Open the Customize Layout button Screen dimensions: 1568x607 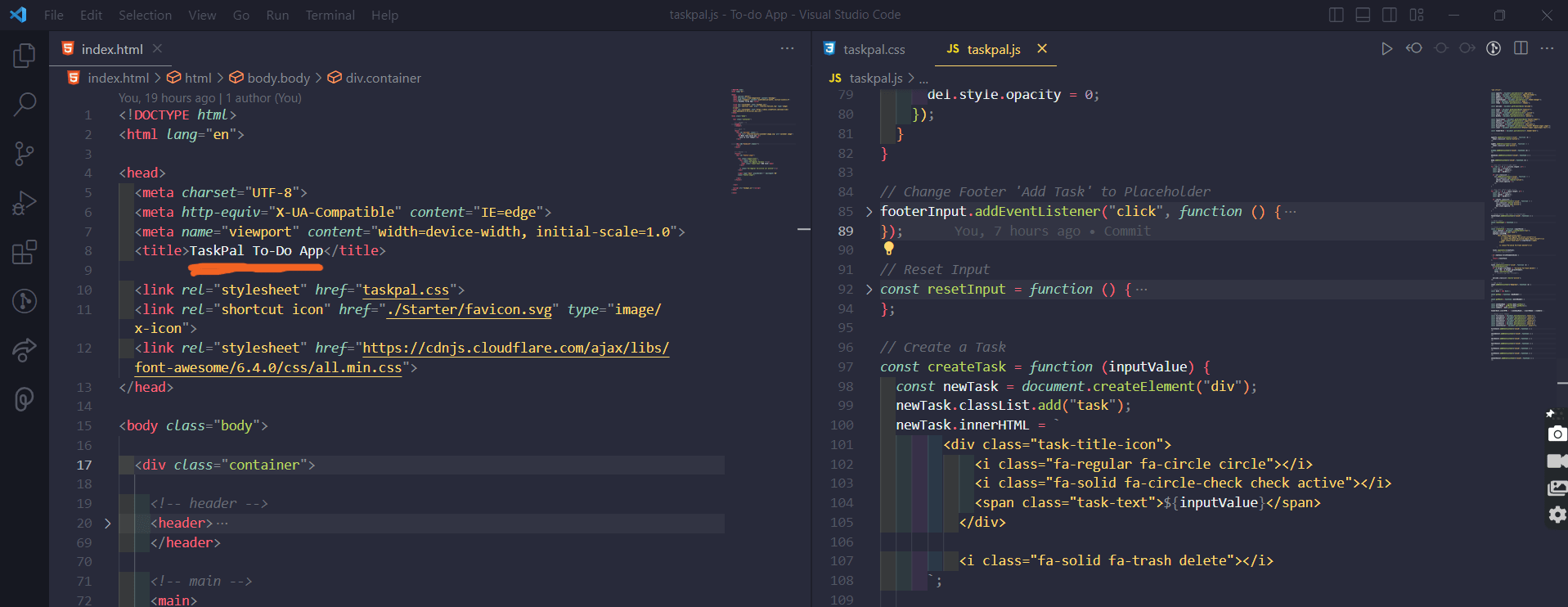click(x=1417, y=15)
